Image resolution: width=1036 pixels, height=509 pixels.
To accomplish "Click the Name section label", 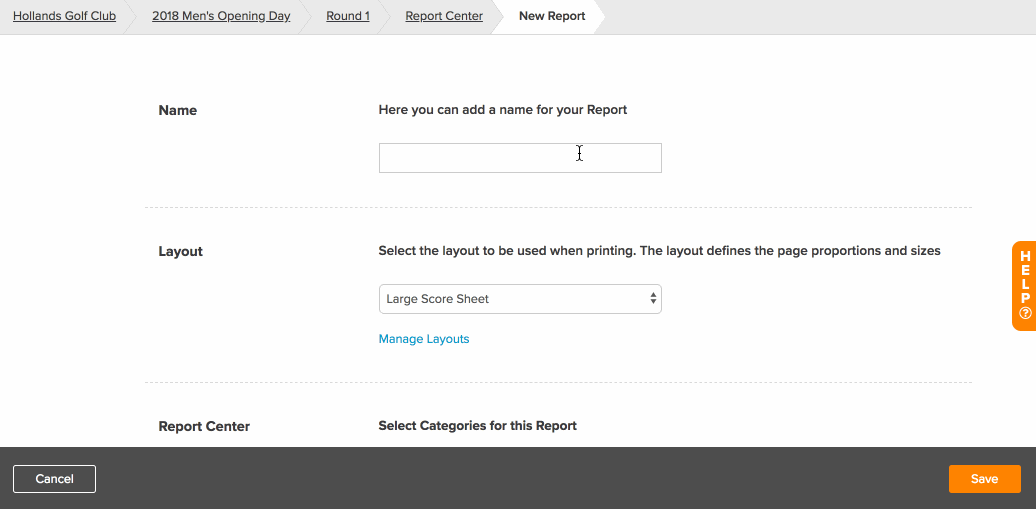I will tap(178, 110).
